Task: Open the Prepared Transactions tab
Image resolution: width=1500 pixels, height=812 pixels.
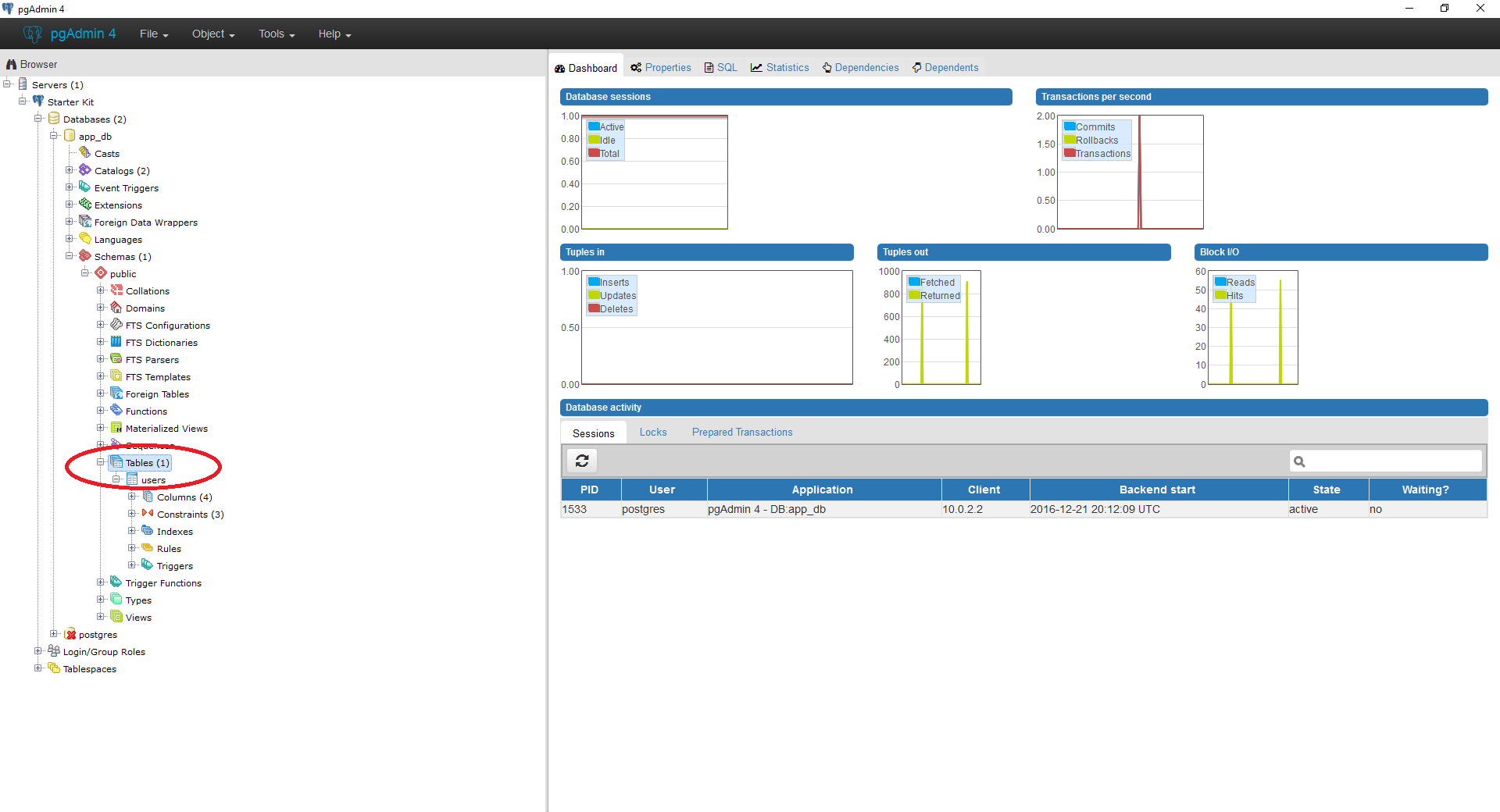Action: pos(742,433)
